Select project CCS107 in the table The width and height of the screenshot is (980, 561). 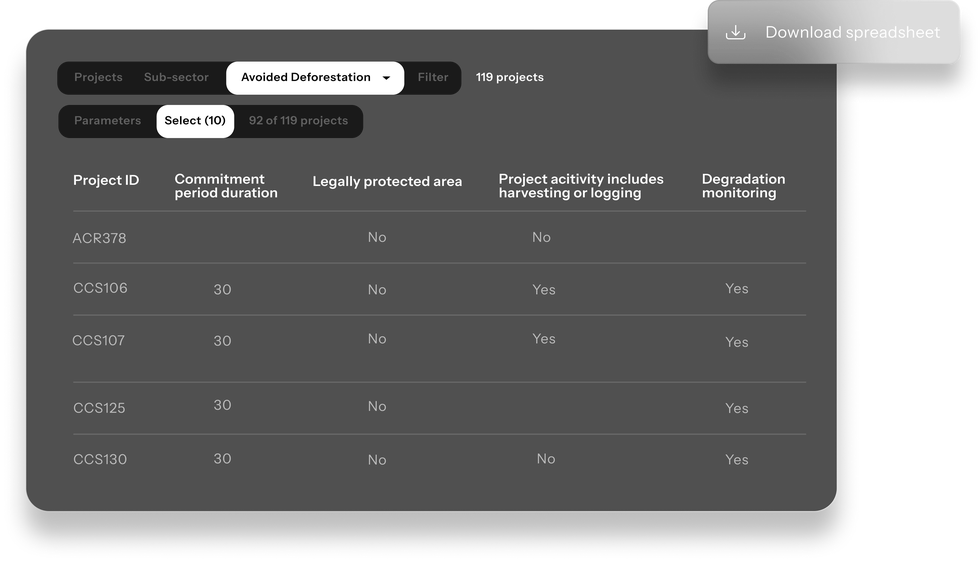pyautogui.click(x=439, y=349)
